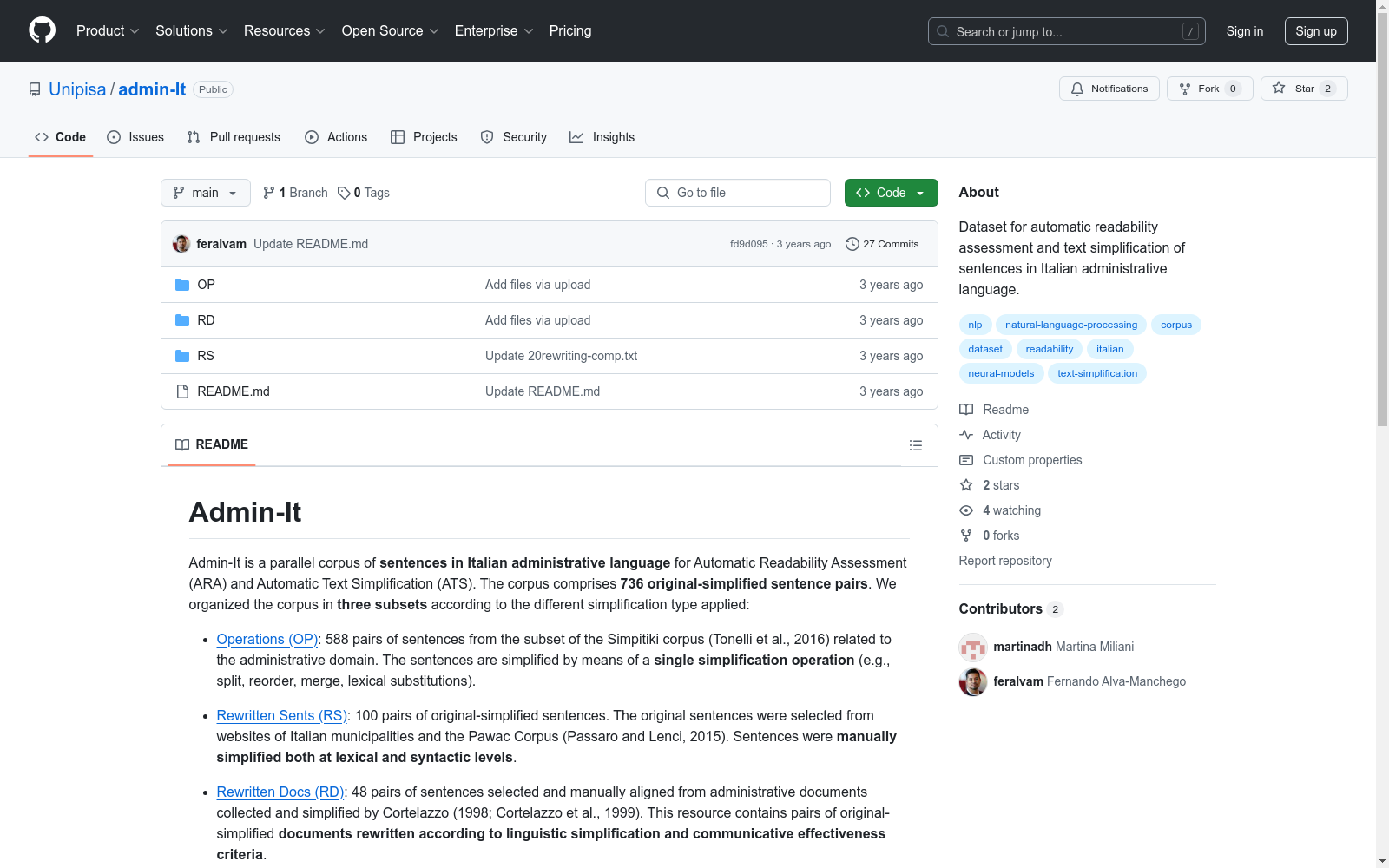The width and height of the screenshot is (1389, 868).
Task: Switch to the Code tab
Action: coord(61,137)
